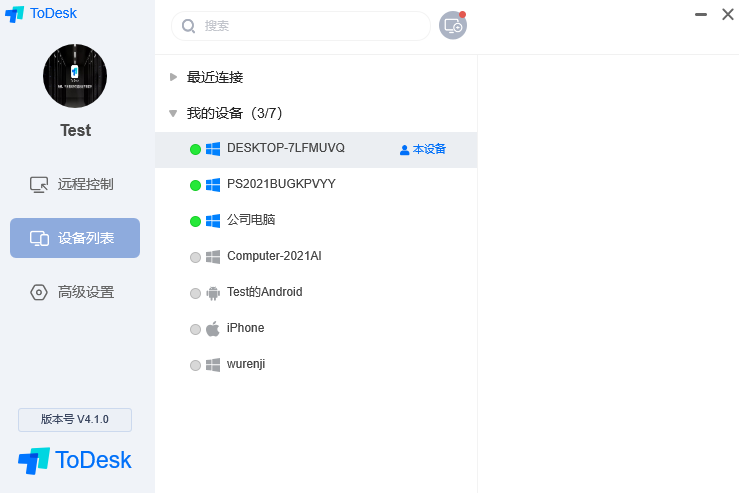Click the 版本号 V4.1.0 button
The width and height of the screenshot is (739, 493).
pos(75,419)
